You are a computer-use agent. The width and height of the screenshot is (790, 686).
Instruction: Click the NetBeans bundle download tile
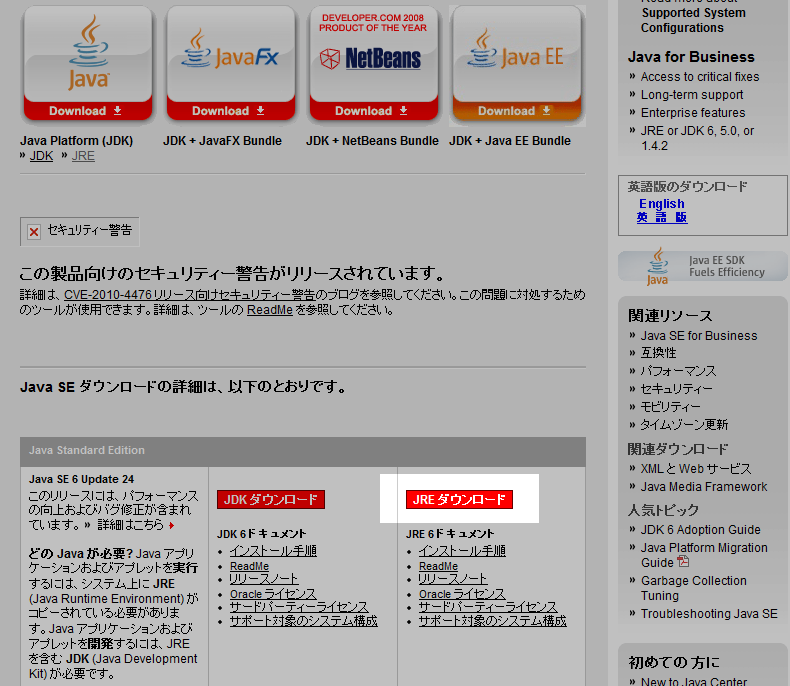tap(374, 63)
